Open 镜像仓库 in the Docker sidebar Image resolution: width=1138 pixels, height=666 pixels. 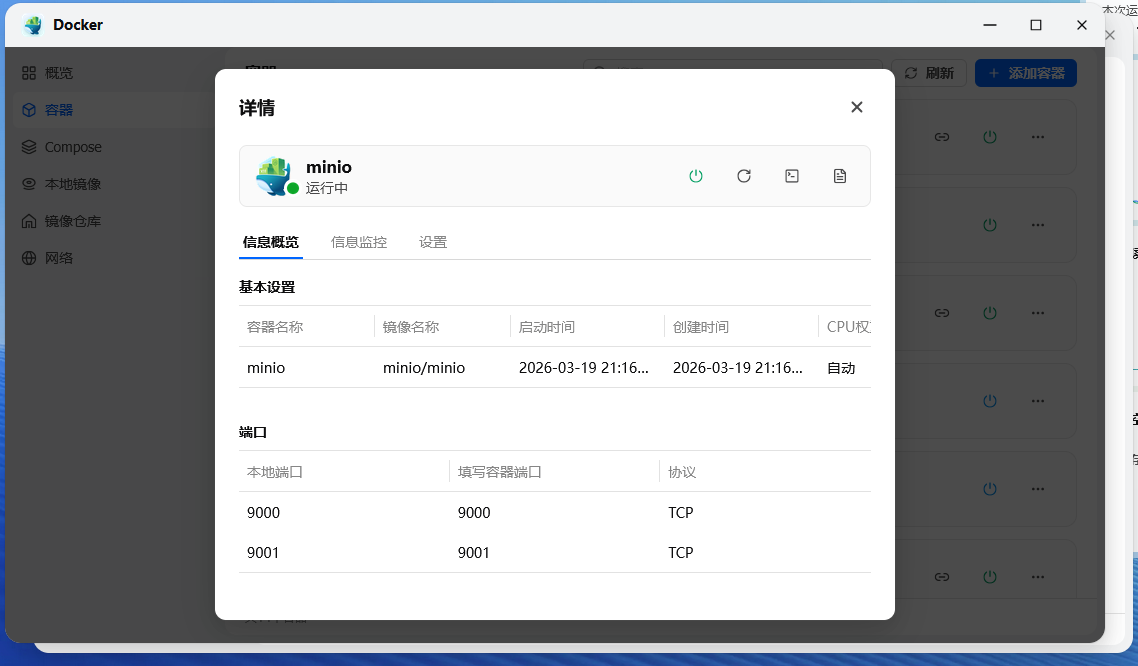pyautogui.click(x=73, y=221)
